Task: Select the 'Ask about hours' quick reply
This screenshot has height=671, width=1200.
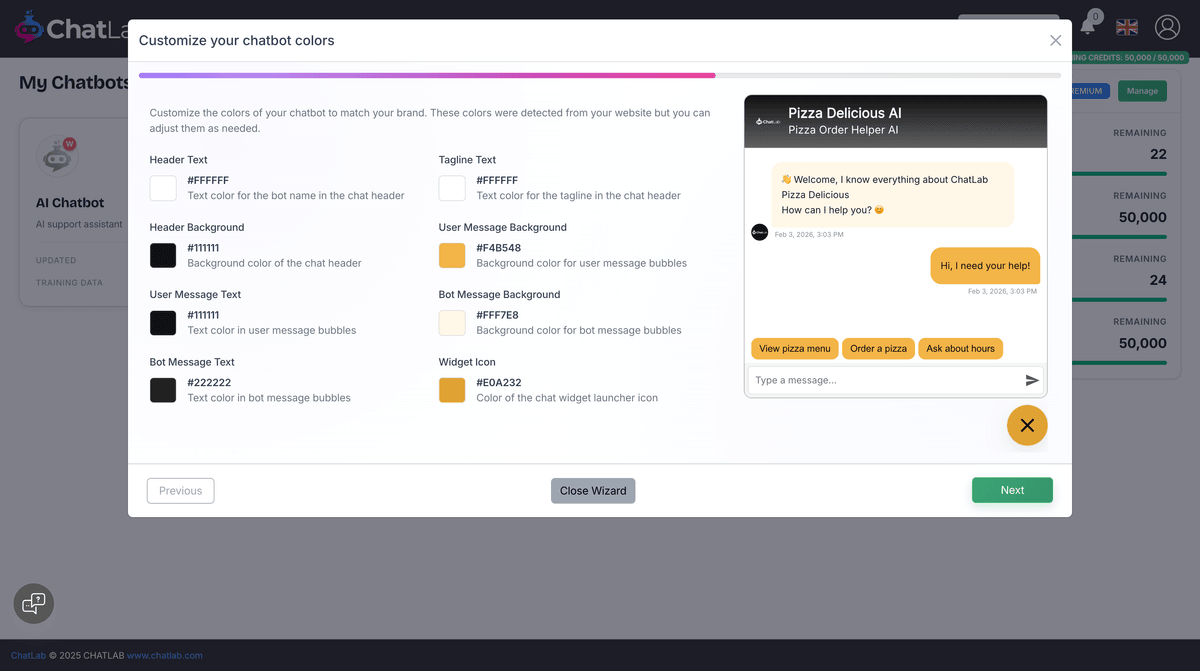Action: click(960, 348)
